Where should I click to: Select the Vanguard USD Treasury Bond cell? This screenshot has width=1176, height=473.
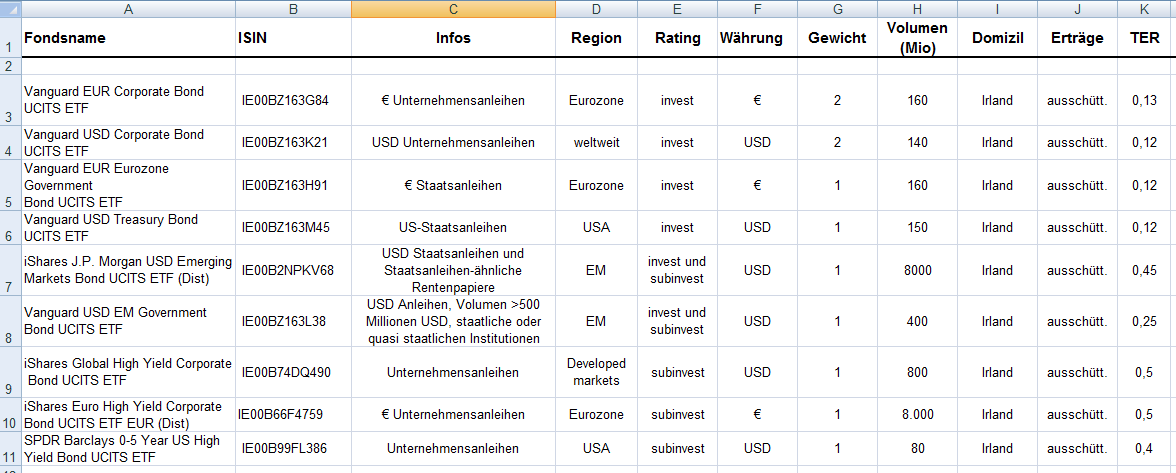pyautogui.click(x=128, y=227)
